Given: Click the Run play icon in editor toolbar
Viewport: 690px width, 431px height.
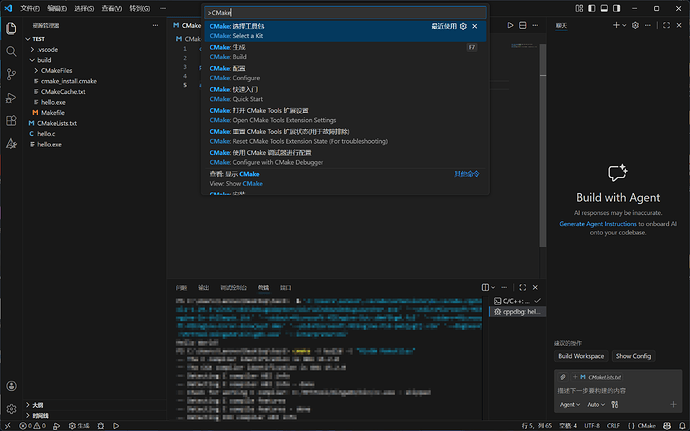Looking at the screenshot, I should (510, 26).
